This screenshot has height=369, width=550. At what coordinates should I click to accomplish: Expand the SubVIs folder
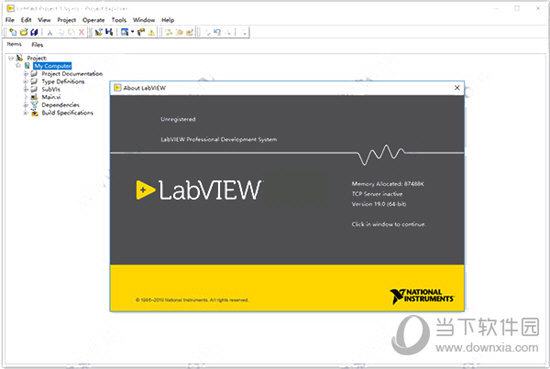point(26,89)
